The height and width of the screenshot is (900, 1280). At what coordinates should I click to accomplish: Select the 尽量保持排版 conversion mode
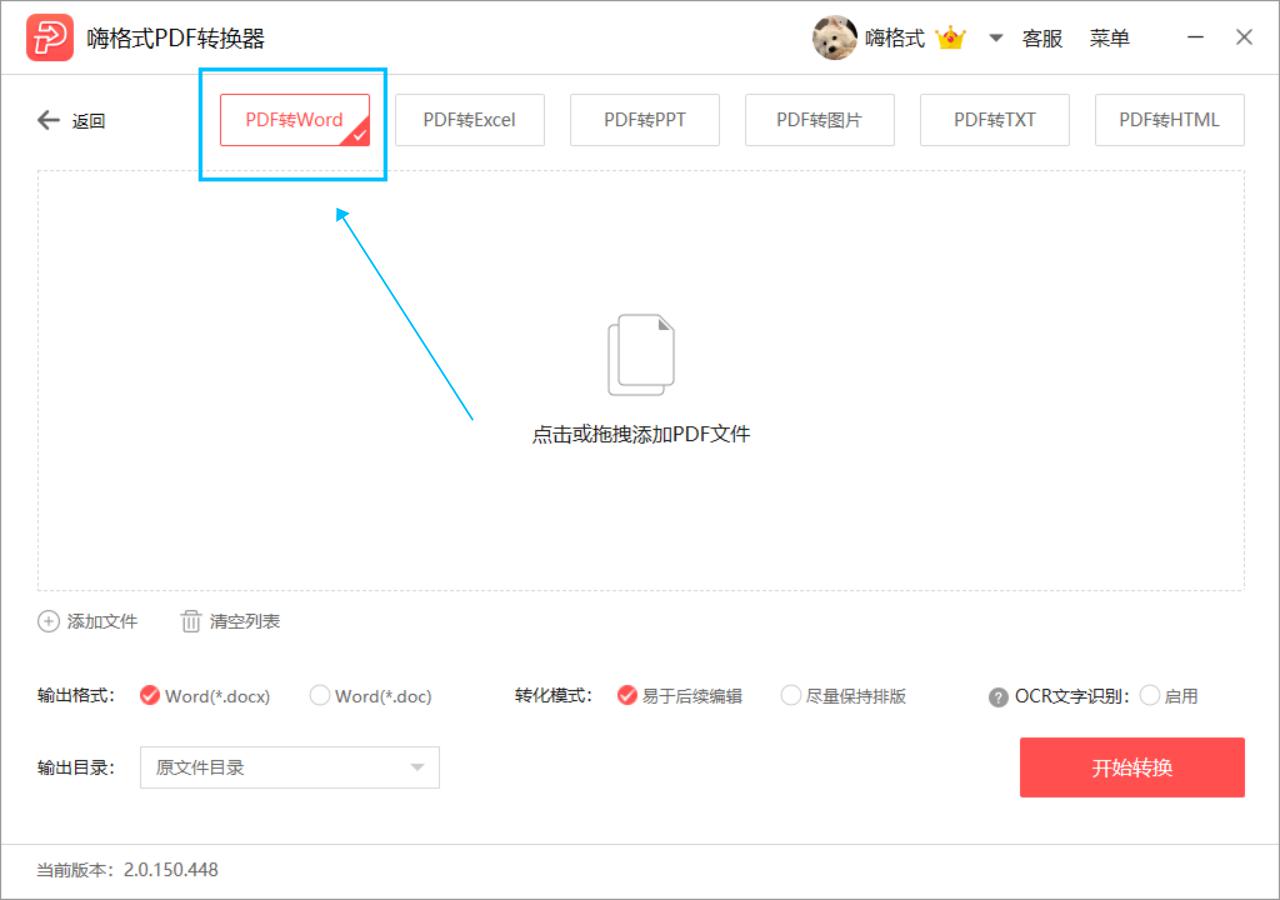[844, 696]
